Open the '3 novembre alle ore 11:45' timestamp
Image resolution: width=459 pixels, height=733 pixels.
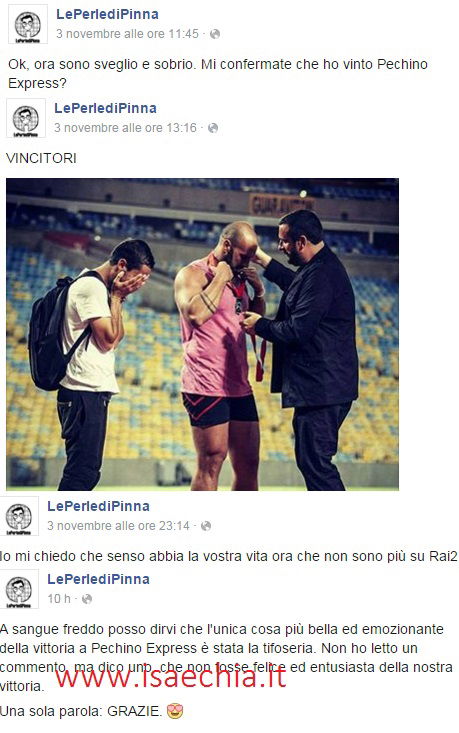point(127,34)
